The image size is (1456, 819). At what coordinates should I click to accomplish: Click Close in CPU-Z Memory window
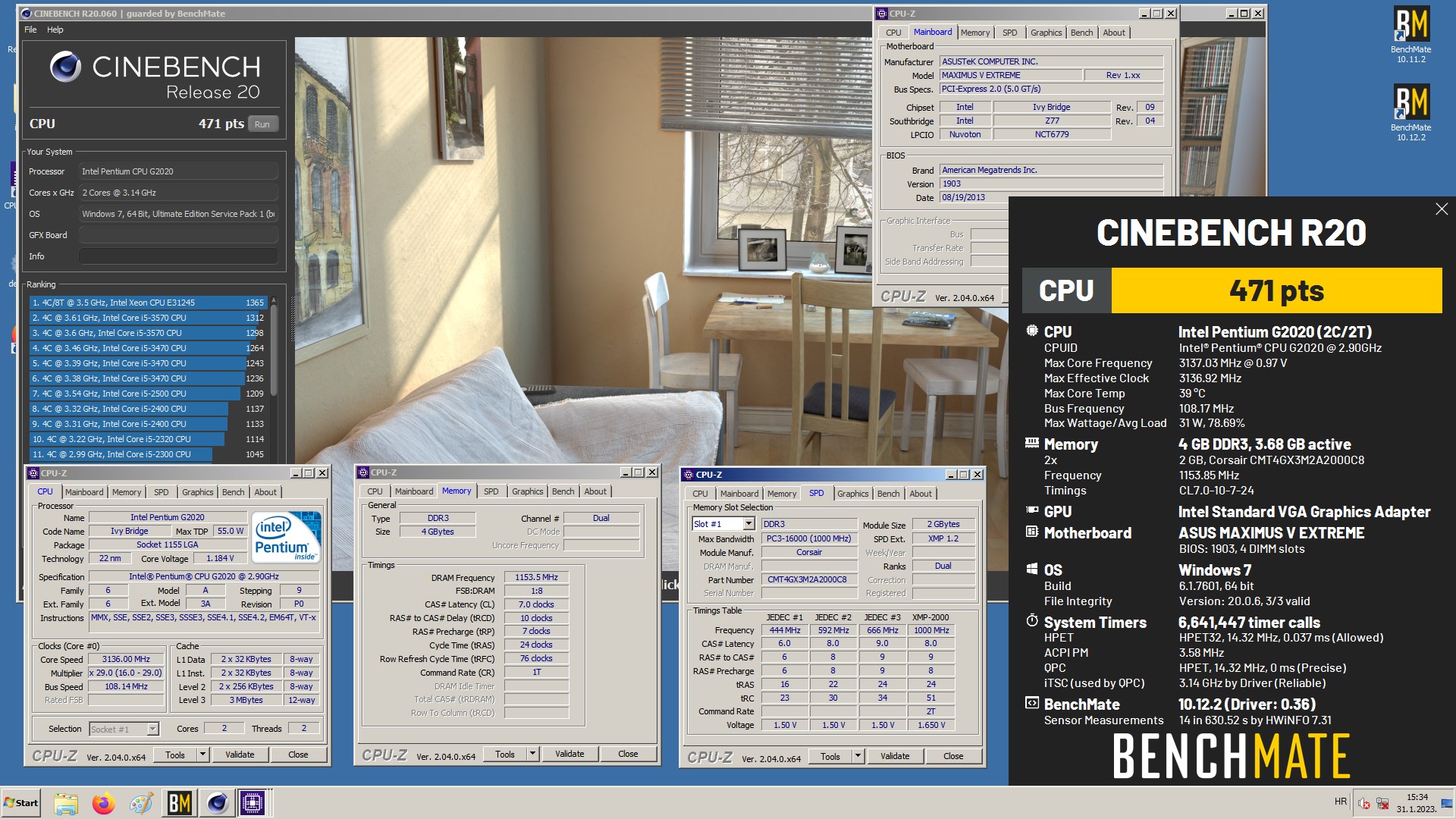[x=628, y=754]
